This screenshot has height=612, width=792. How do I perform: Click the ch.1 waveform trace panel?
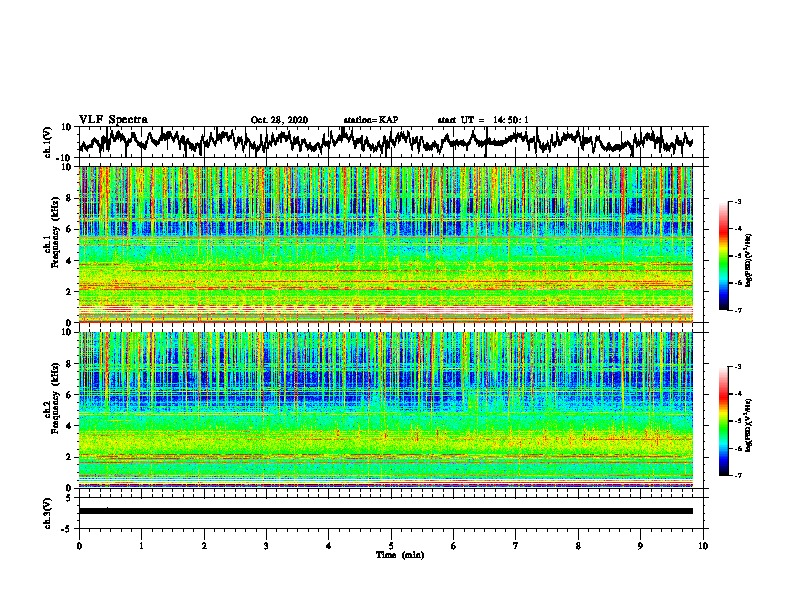pos(391,142)
